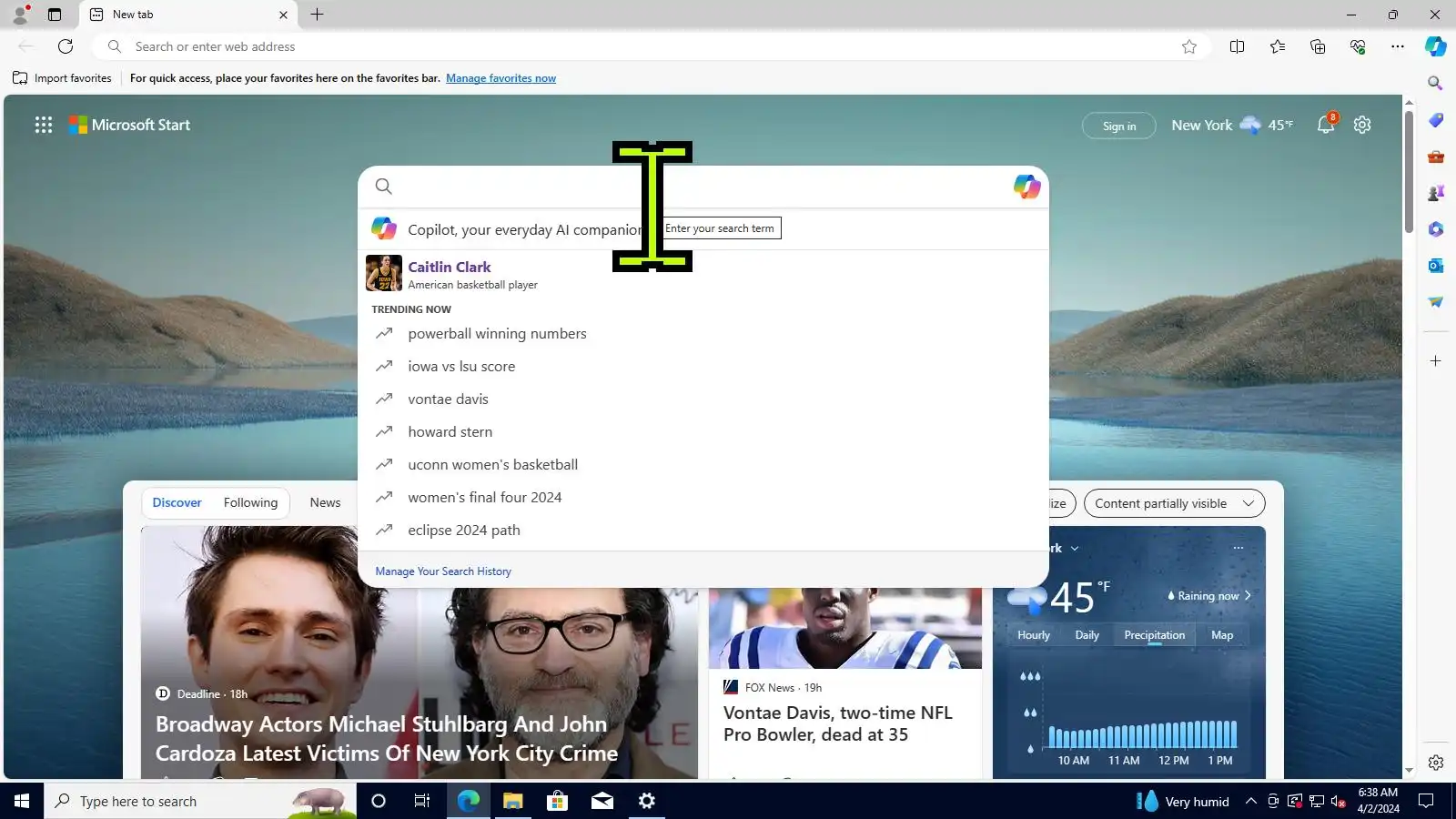Open the Settings and more menu
The image size is (1456, 819).
pyautogui.click(x=1398, y=46)
